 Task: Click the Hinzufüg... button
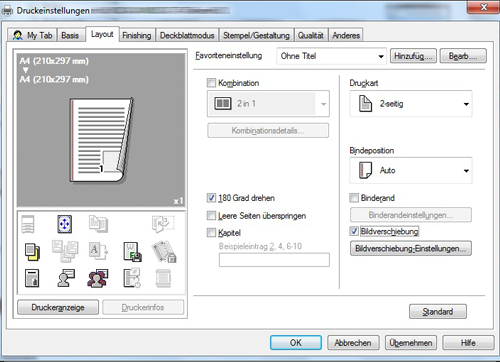(x=413, y=56)
